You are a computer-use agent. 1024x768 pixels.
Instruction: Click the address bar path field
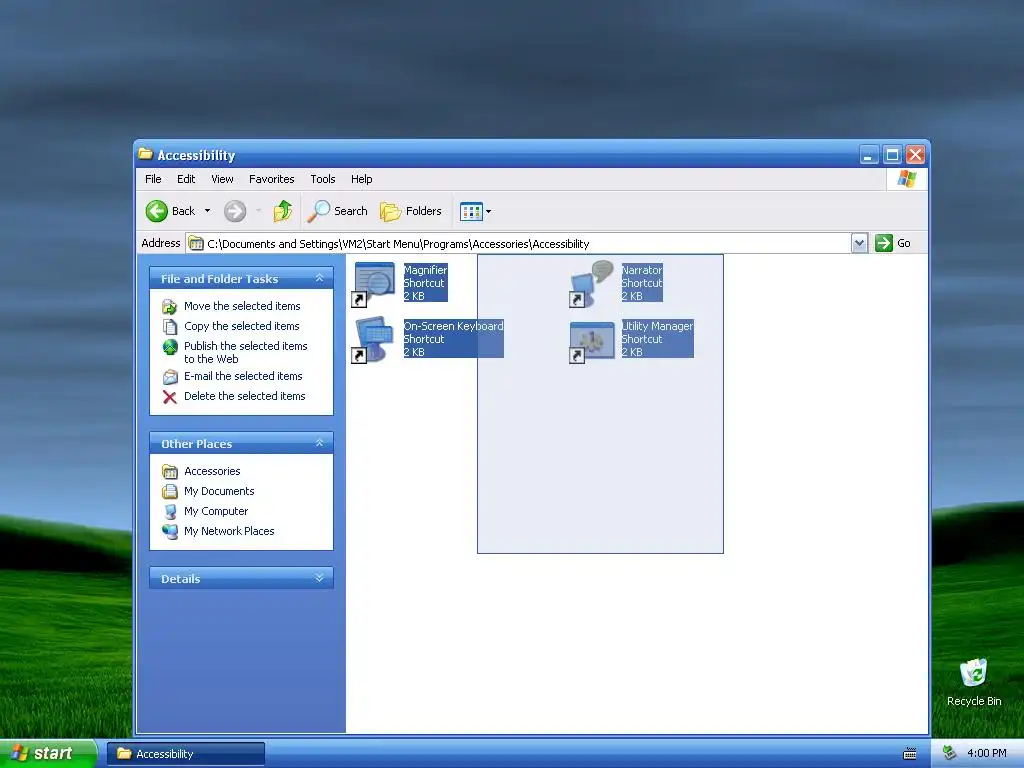pyautogui.click(x=519, y=244)
